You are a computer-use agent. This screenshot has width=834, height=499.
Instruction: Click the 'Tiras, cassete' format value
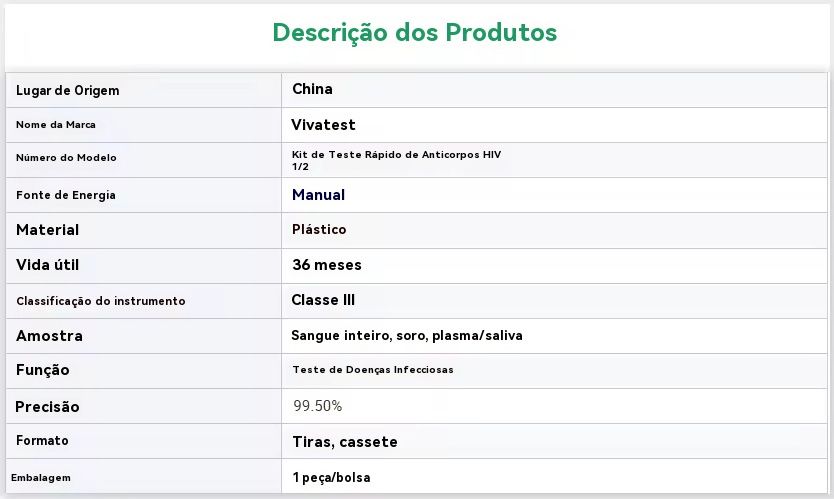[345, 442]
